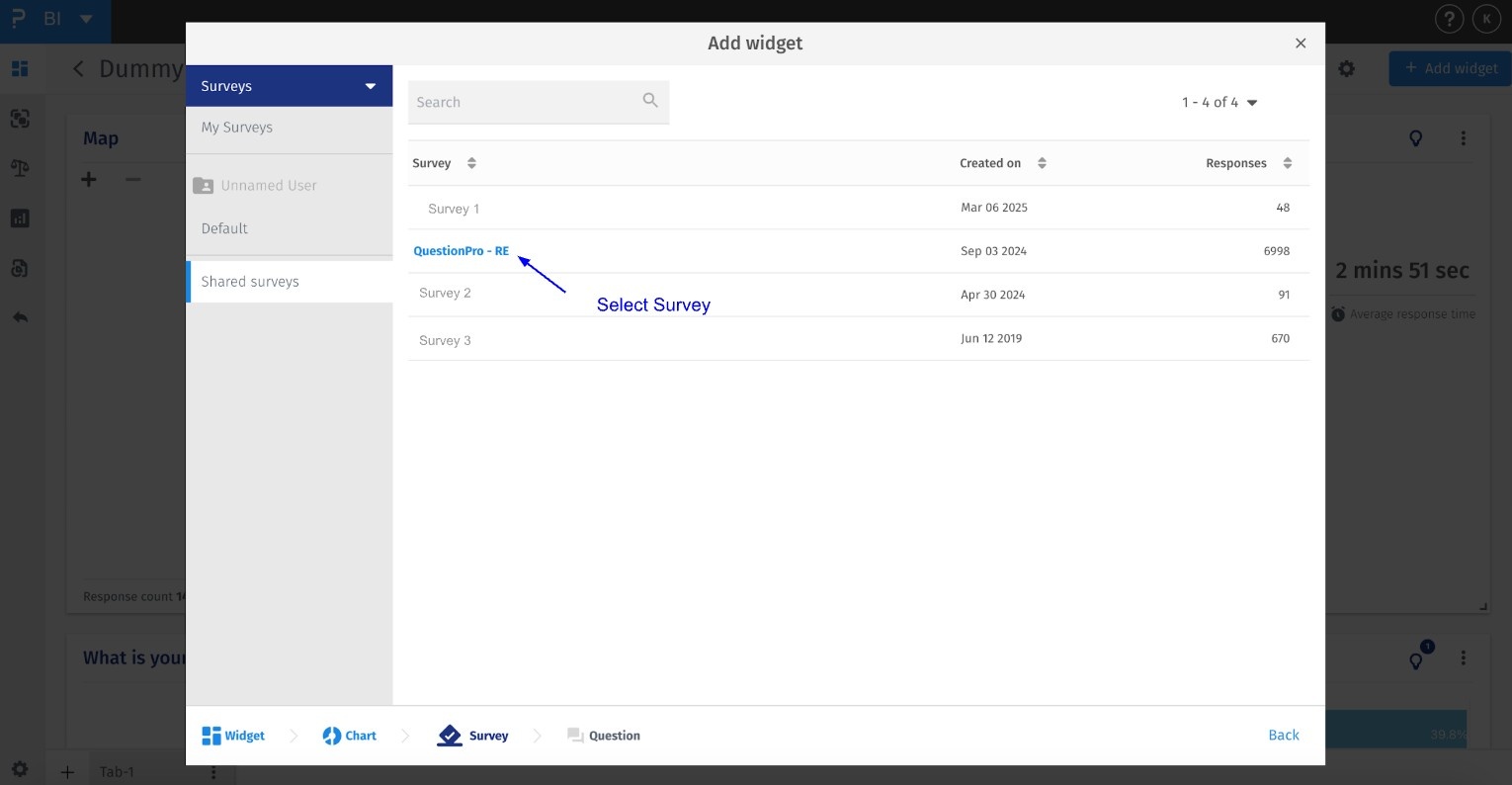
Task: Open the help question mark icon at top right
Action: [1449, 18]
